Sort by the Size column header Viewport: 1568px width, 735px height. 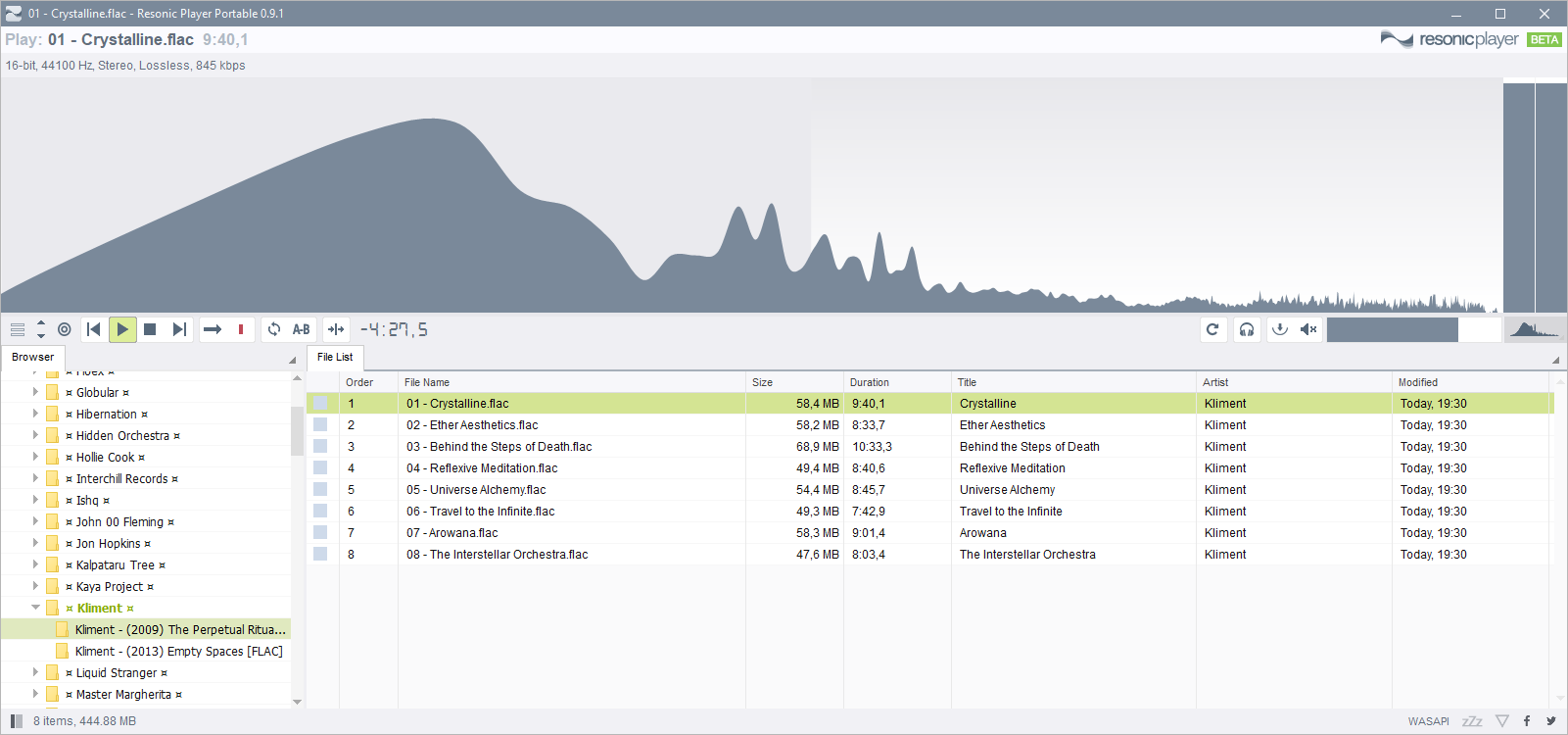794,382
